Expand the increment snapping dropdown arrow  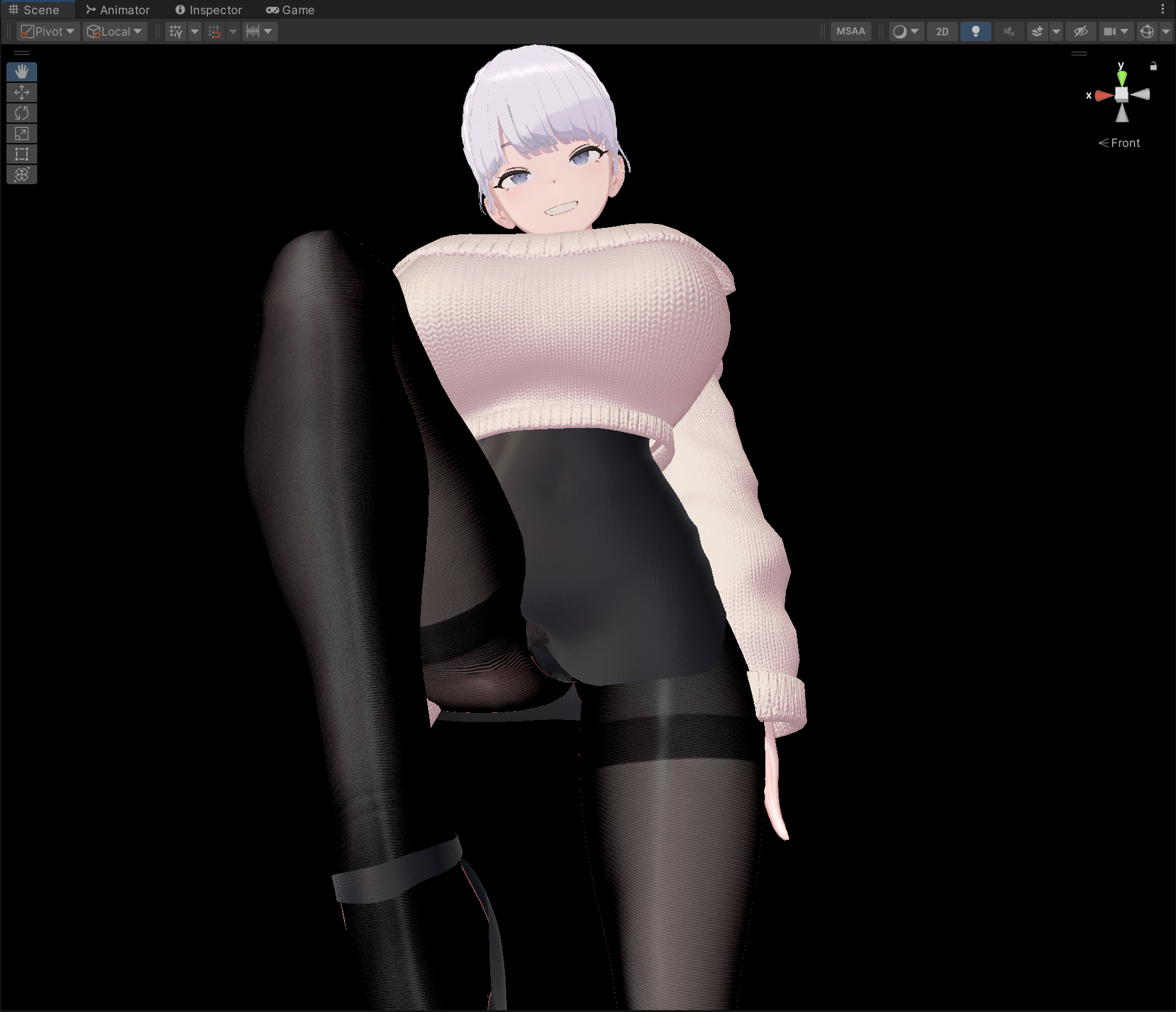(268, 31)
